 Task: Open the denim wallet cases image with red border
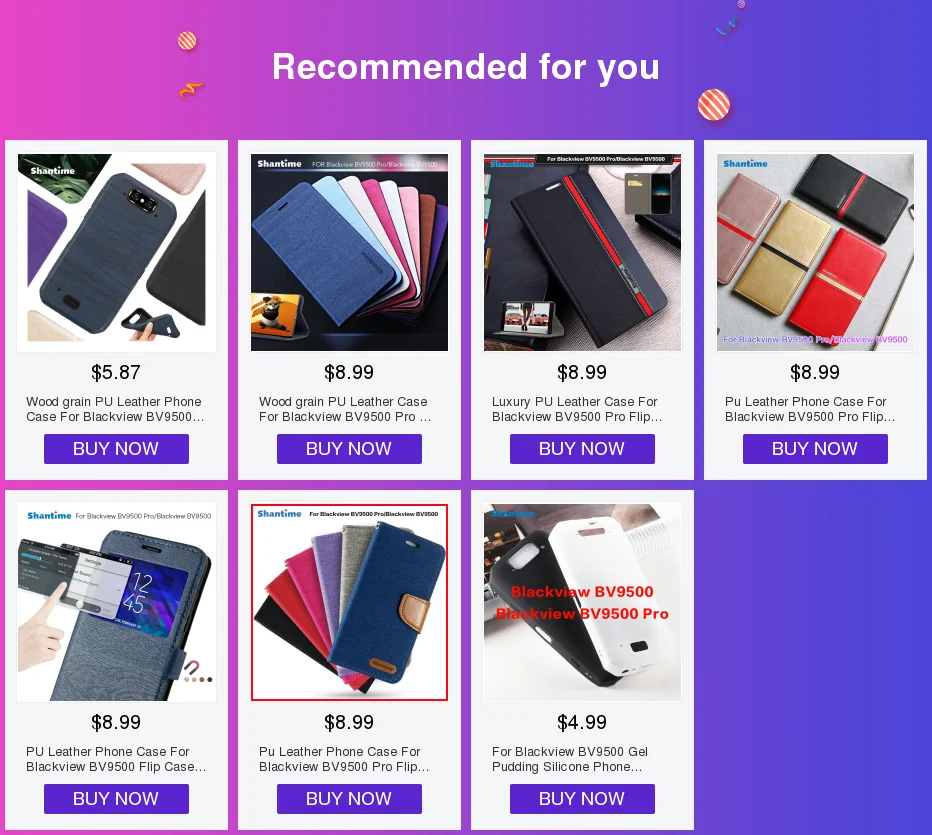pos(350,603)
